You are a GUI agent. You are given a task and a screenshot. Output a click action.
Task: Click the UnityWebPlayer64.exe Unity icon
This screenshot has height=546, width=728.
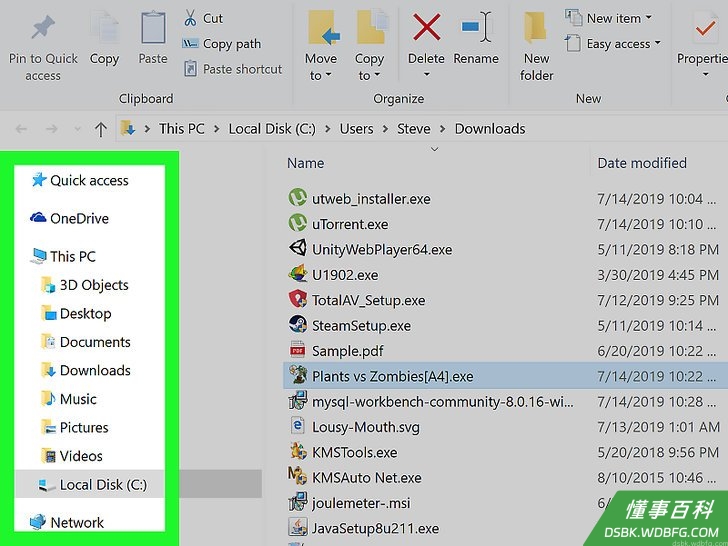(297, 248)
